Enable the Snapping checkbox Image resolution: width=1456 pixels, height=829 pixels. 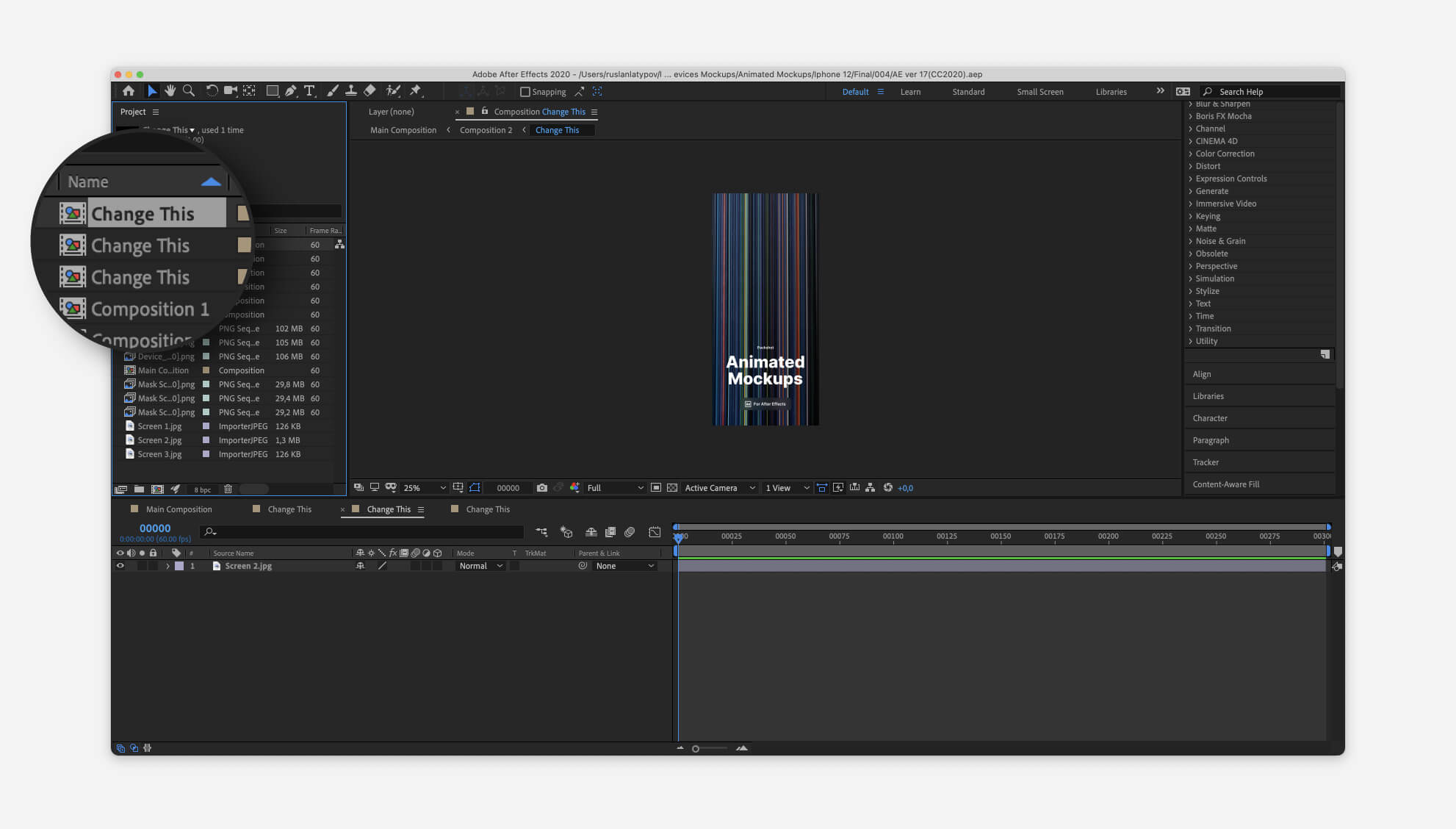click(x=525, y=92)
